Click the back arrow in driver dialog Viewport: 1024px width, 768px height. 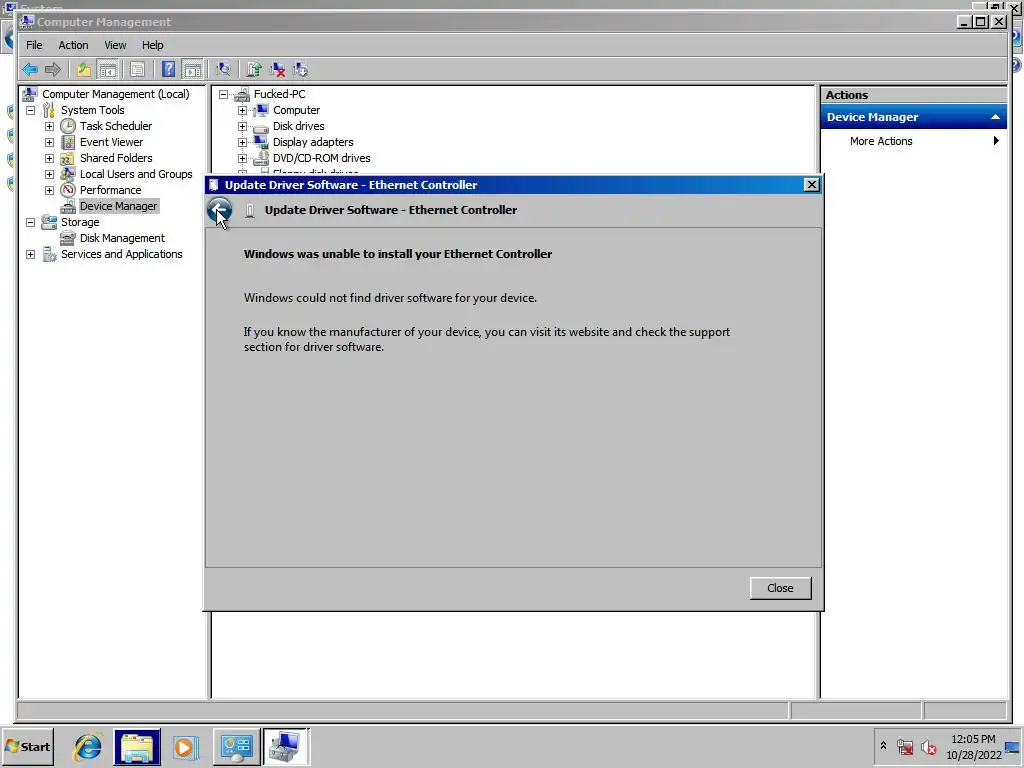pos(219,210)
